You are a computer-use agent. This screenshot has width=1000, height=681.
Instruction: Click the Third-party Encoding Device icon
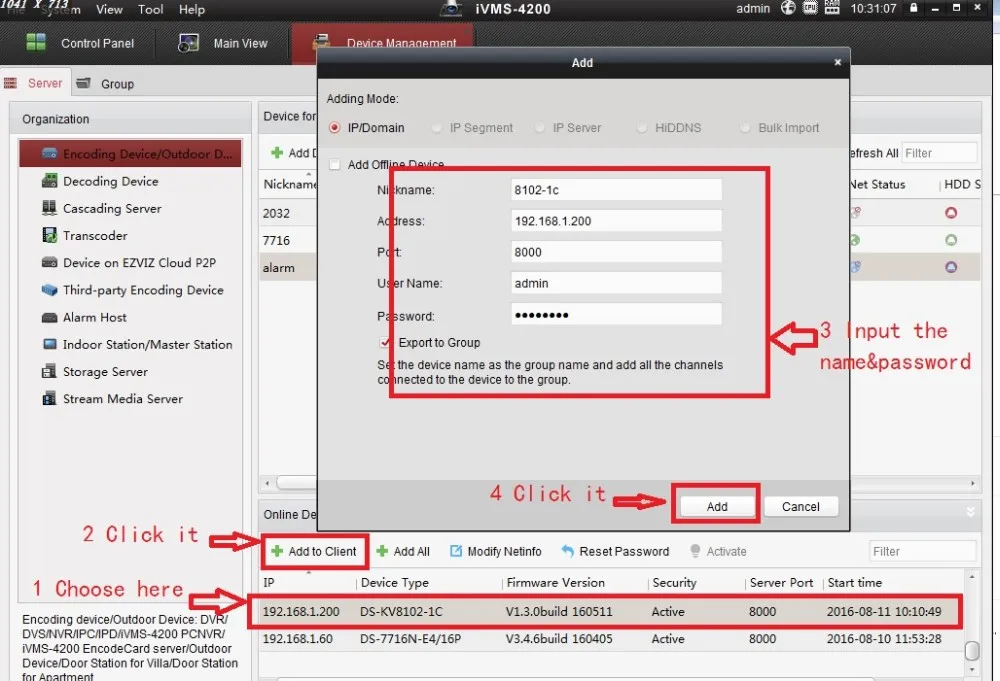[49, 289]
